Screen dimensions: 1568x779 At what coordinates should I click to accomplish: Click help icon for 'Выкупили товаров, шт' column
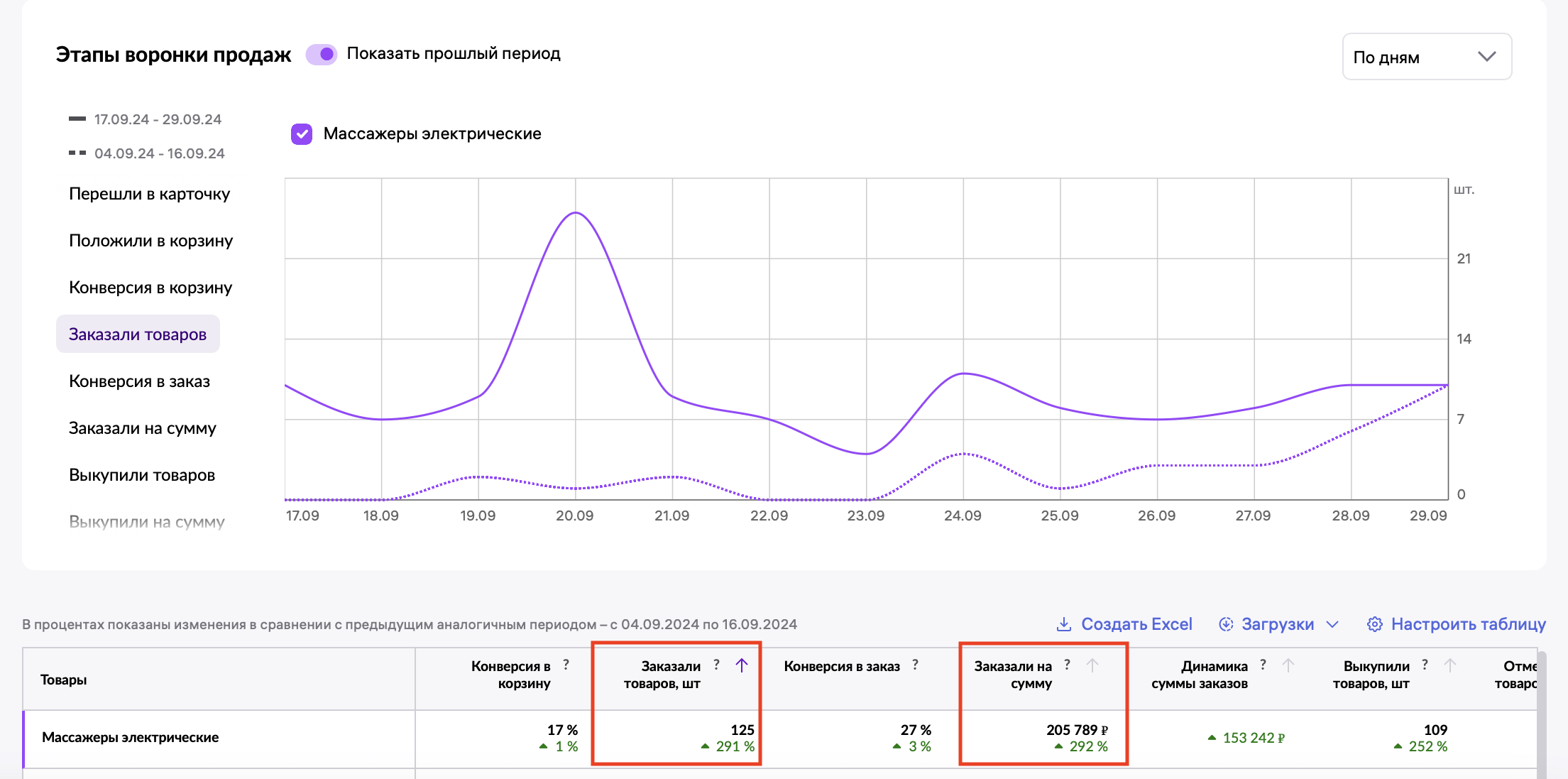[1425, 665]
